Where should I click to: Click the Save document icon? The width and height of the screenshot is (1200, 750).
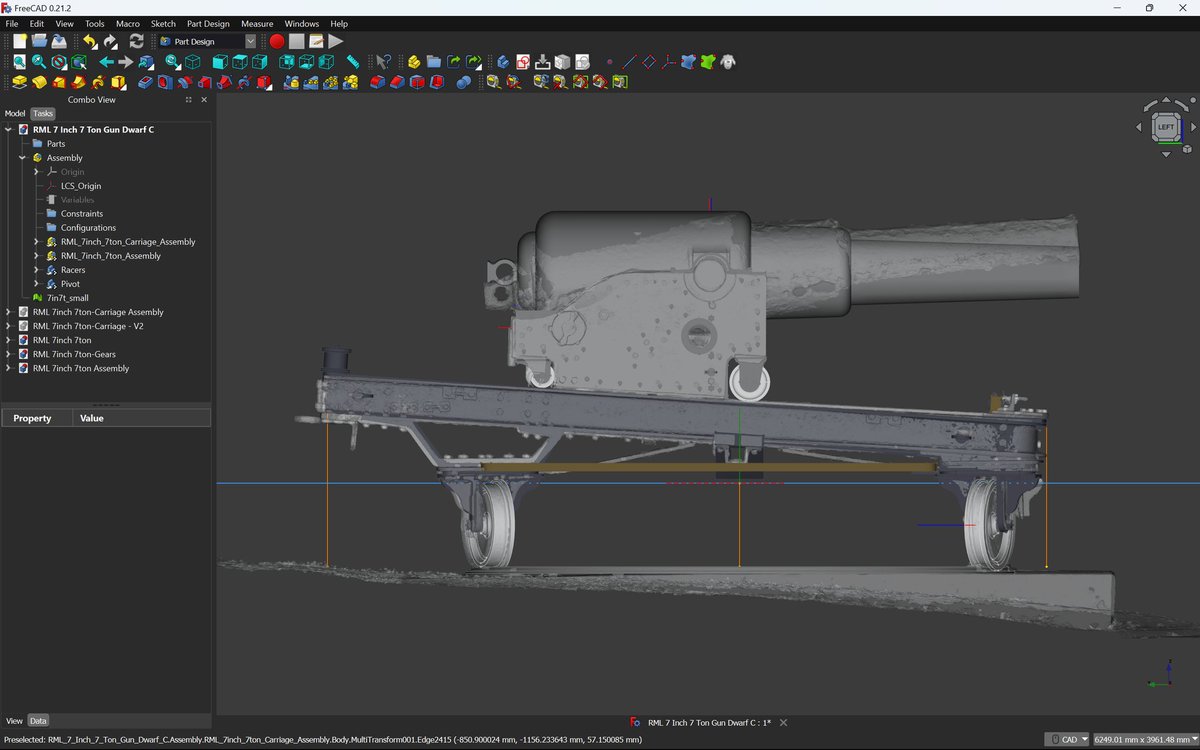tap(58, 41)
